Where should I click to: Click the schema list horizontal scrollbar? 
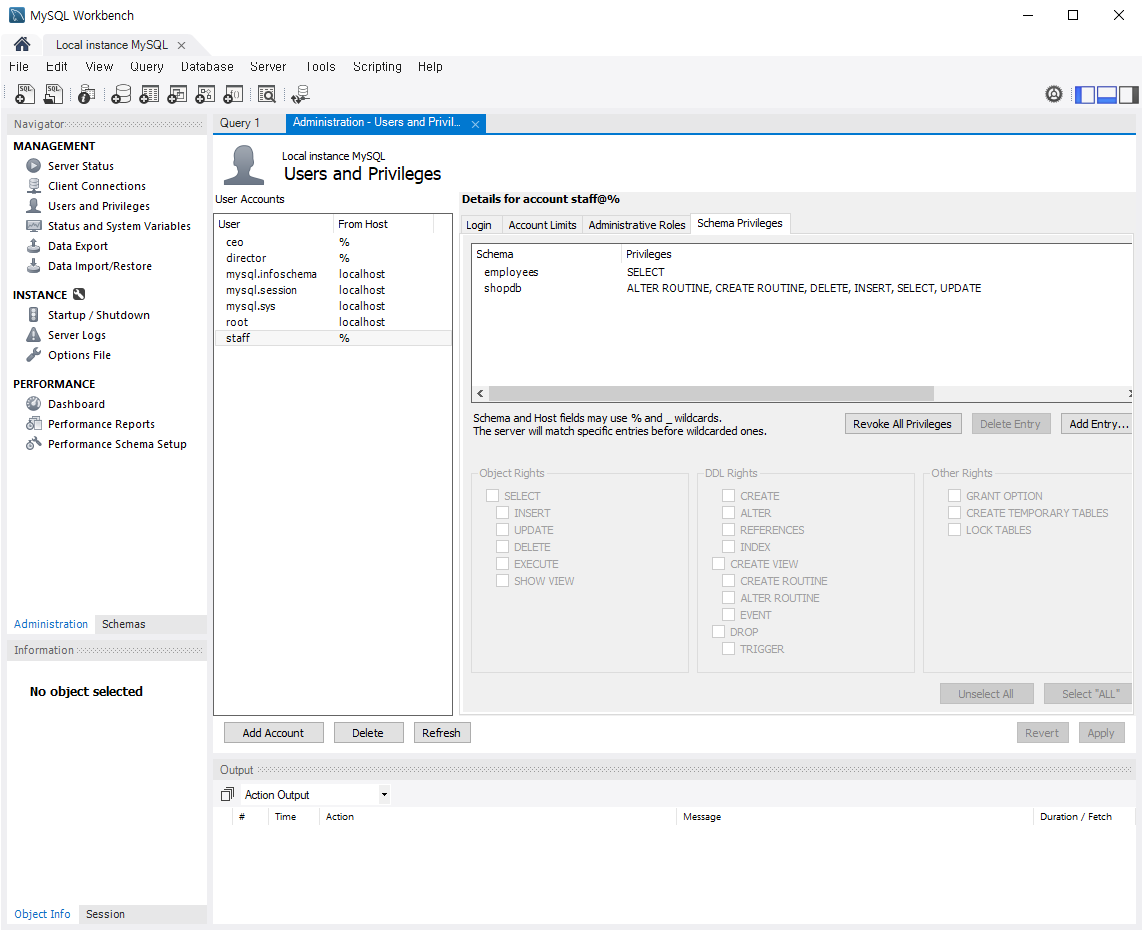coord(710,394)
